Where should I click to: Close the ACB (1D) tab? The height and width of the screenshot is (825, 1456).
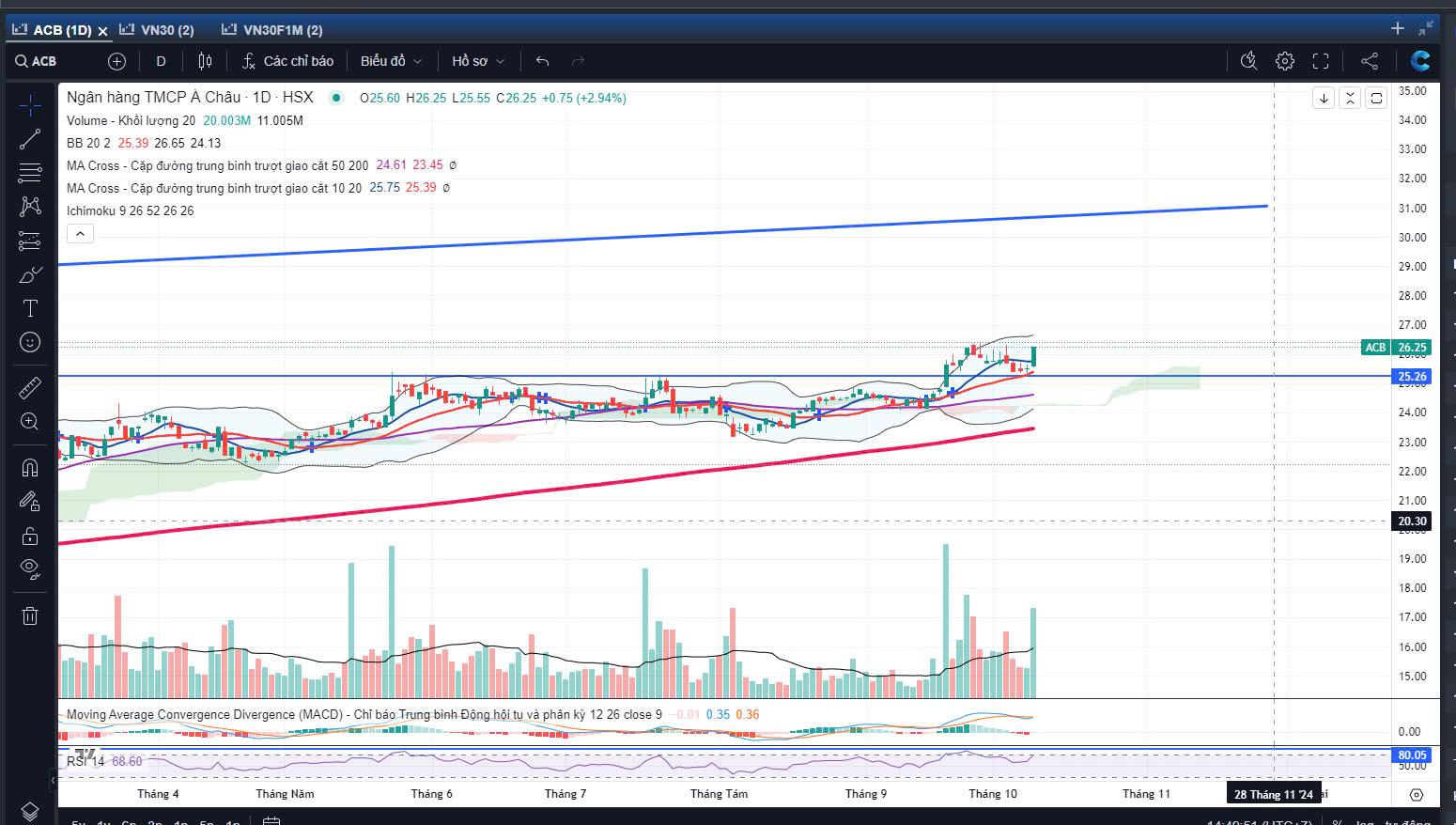(x=103, y=31)
